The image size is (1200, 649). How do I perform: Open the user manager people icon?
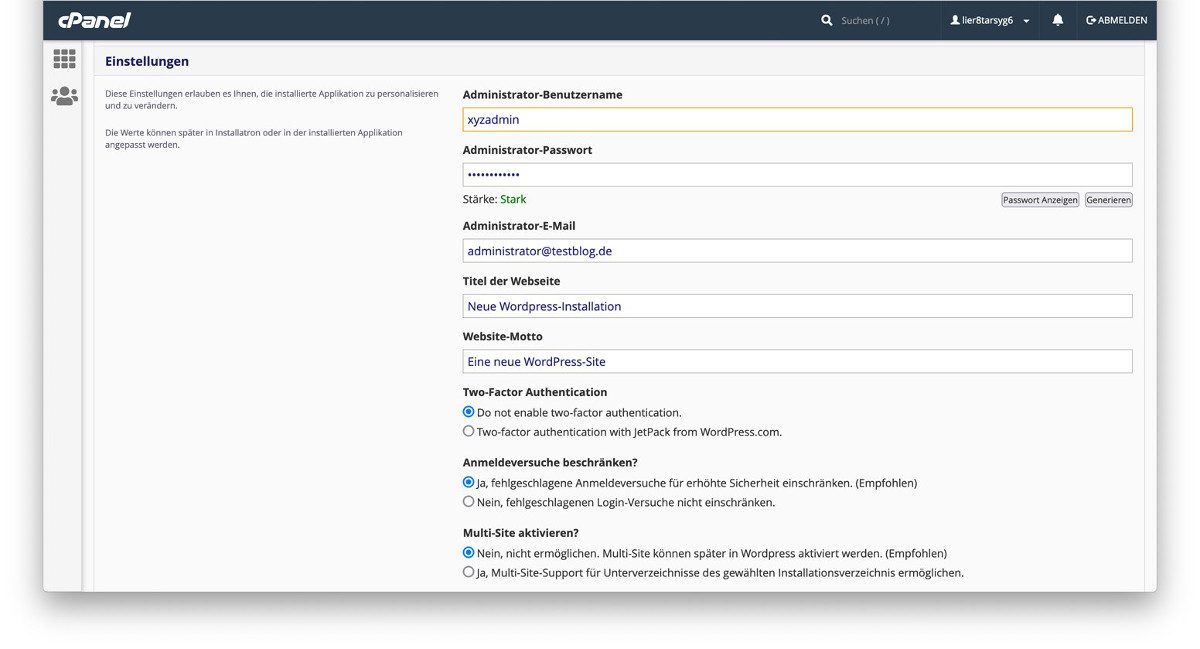pos(64,96)
